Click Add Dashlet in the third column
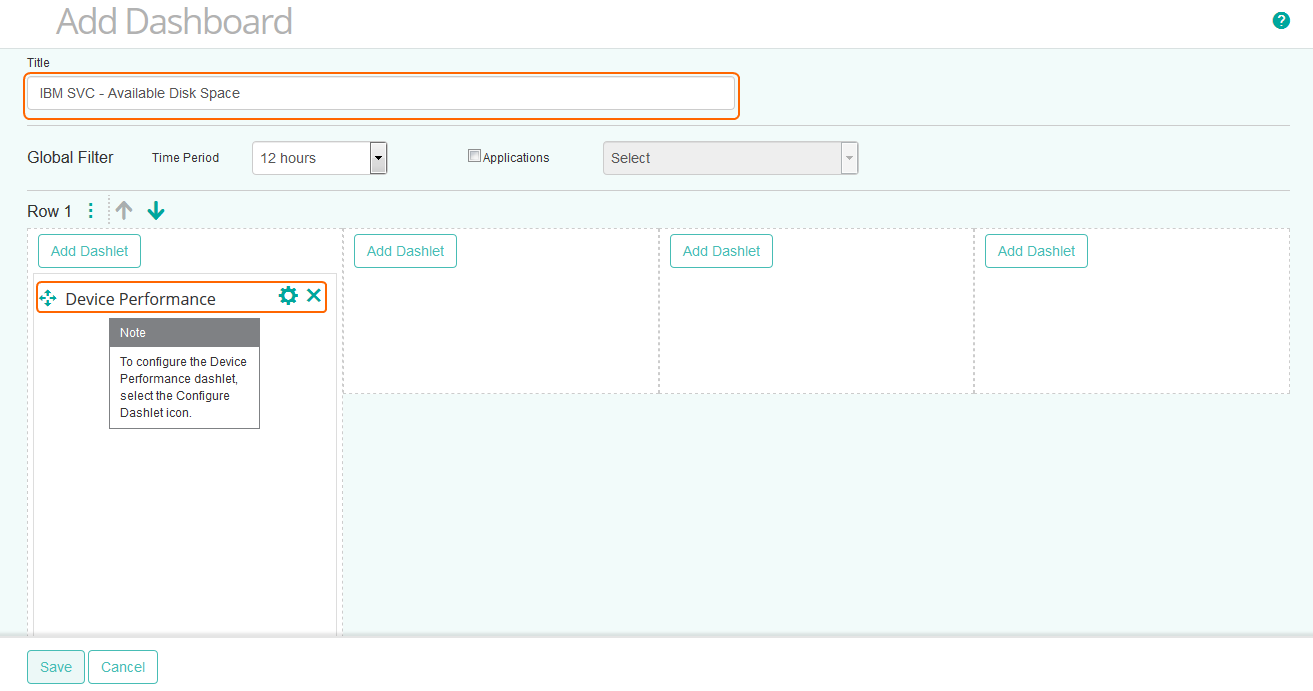Image resolution: width=1313 pixels, height=691 pixels. tap(721, 251)
